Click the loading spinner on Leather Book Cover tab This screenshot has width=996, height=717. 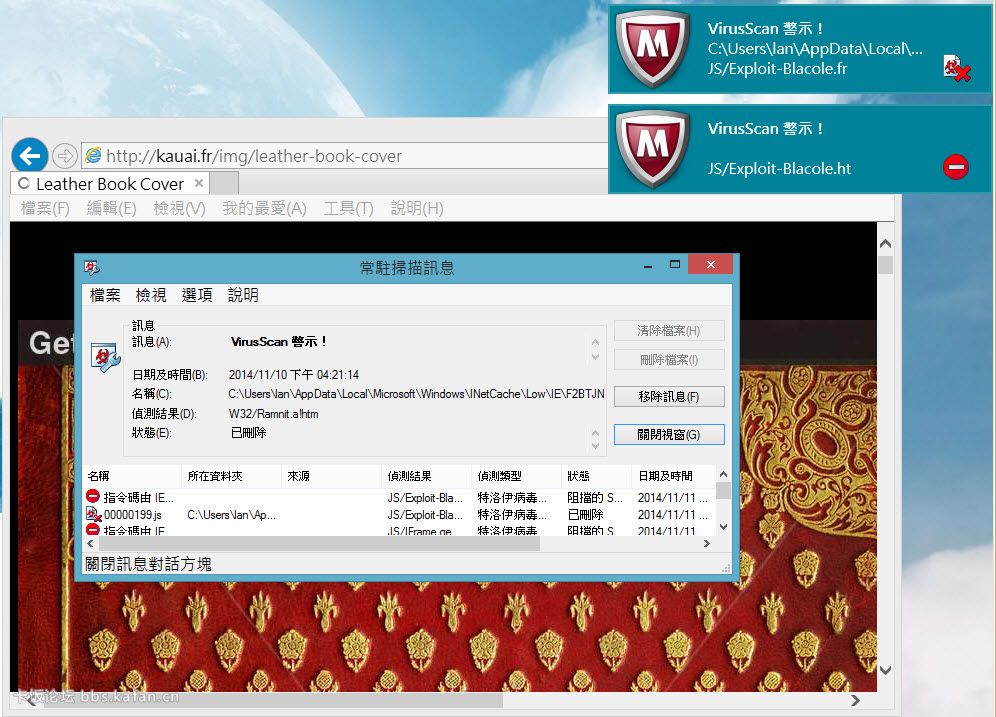coord(24,184)
